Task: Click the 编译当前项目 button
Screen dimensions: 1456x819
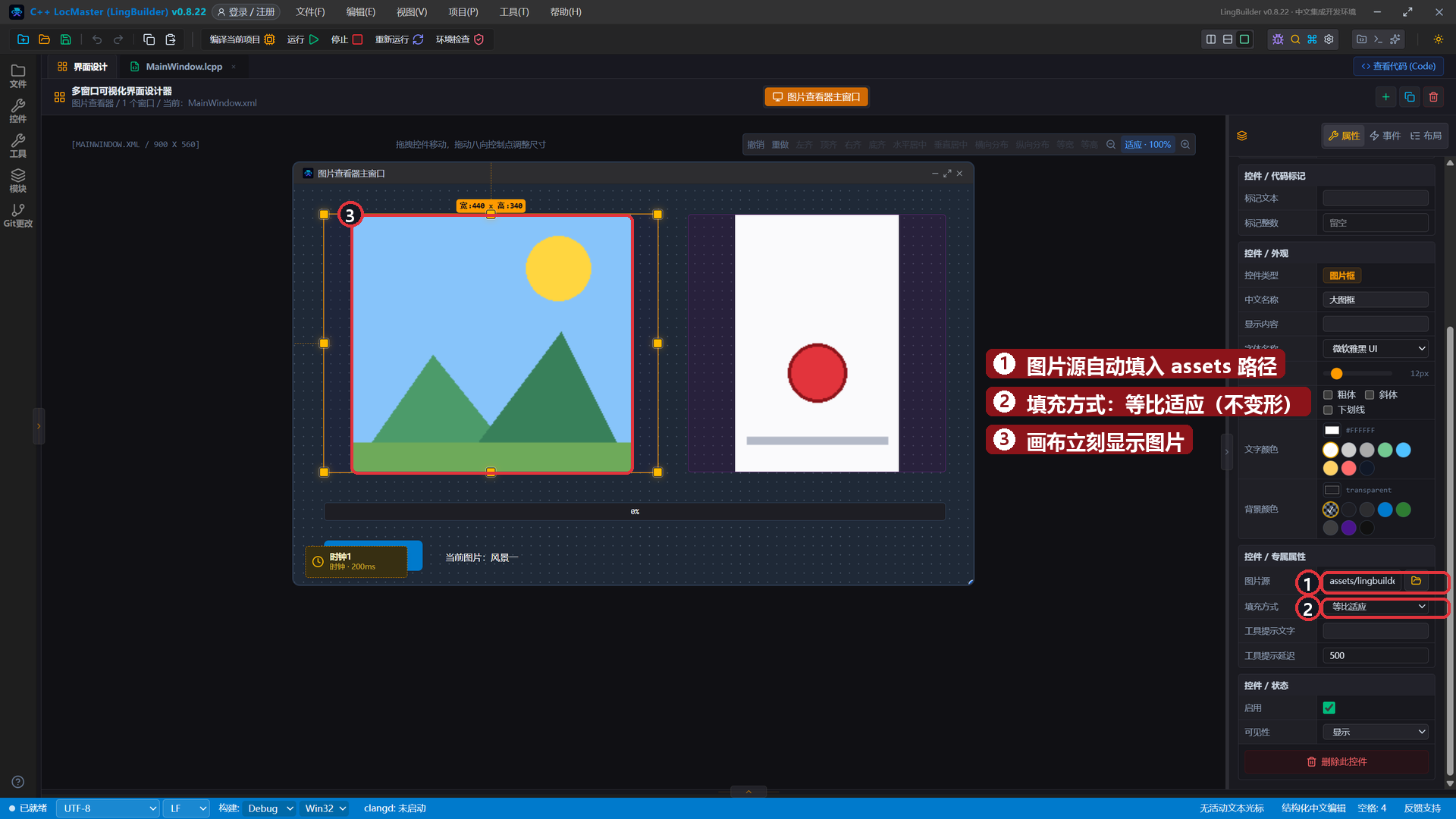Action: pos(242,39)
